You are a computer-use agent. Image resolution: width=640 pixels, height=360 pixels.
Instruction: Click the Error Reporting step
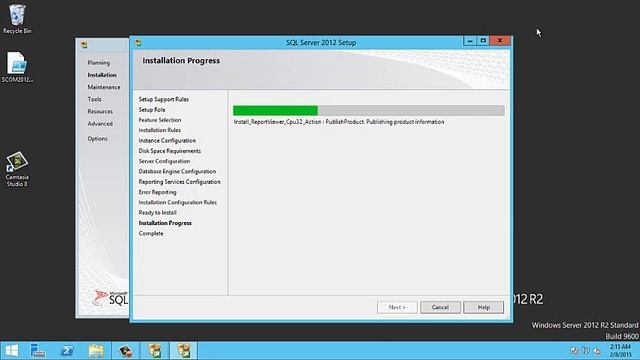pyautogui.click(x=157, y=192)
